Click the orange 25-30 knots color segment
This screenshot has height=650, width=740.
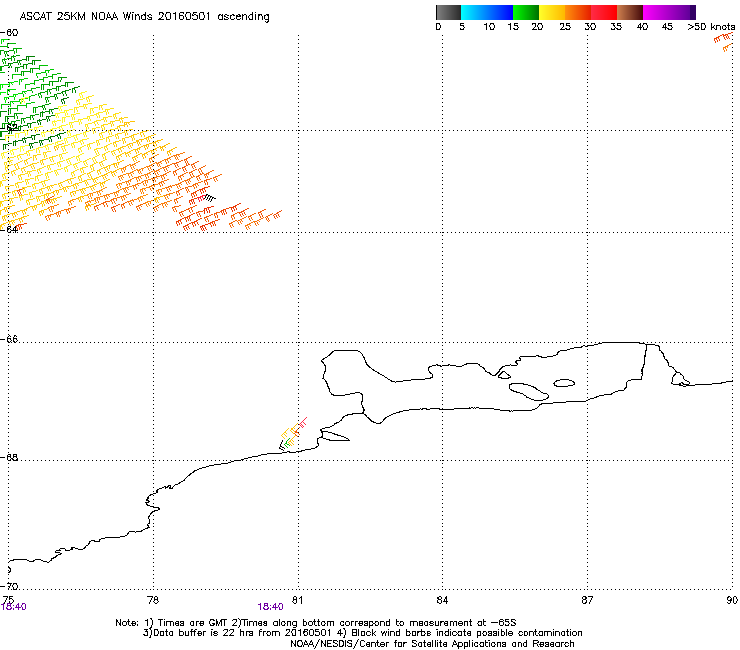[x=578, y=12]
